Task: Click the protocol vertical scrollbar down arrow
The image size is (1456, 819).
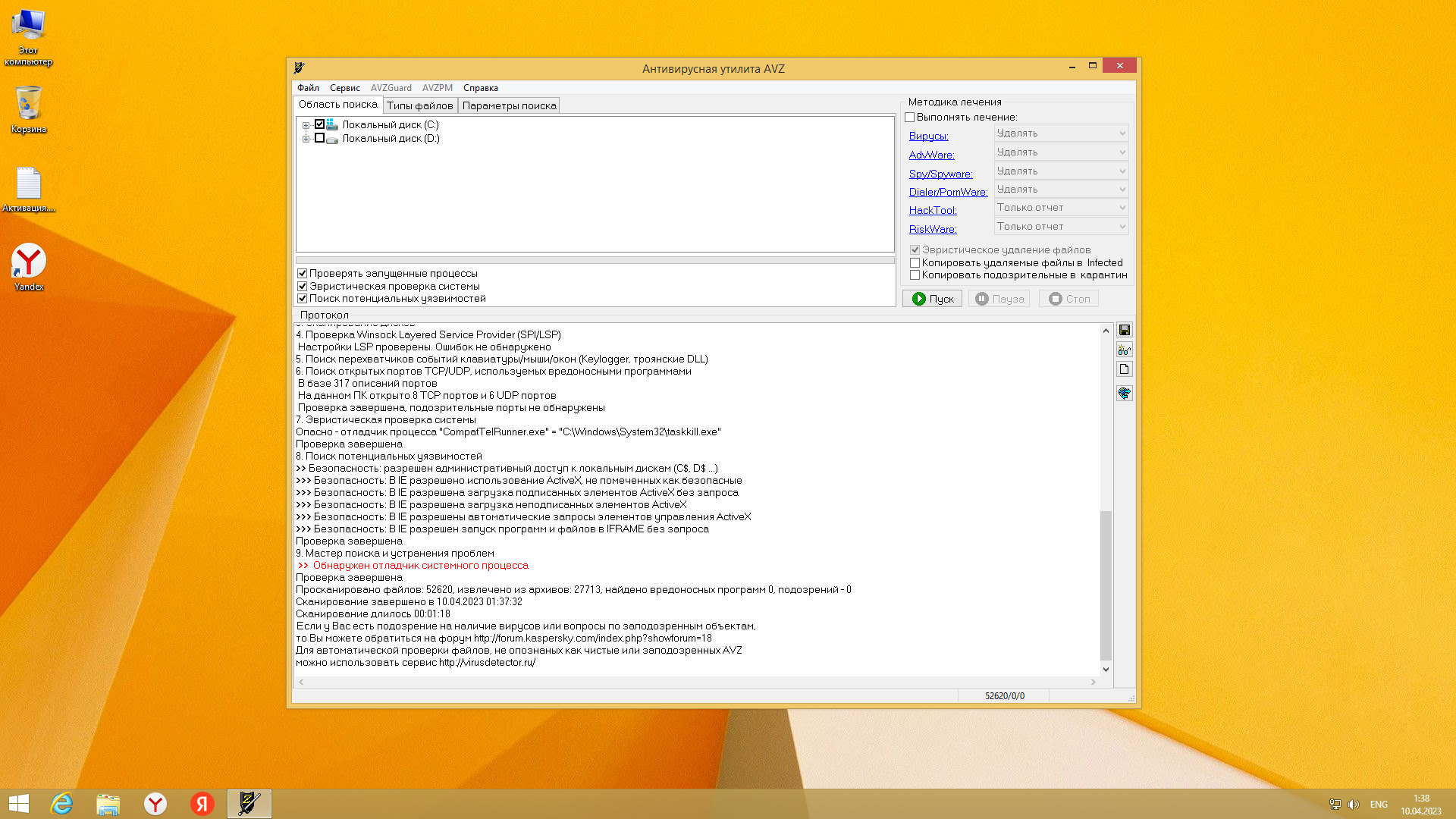Action: point(1106,669)
